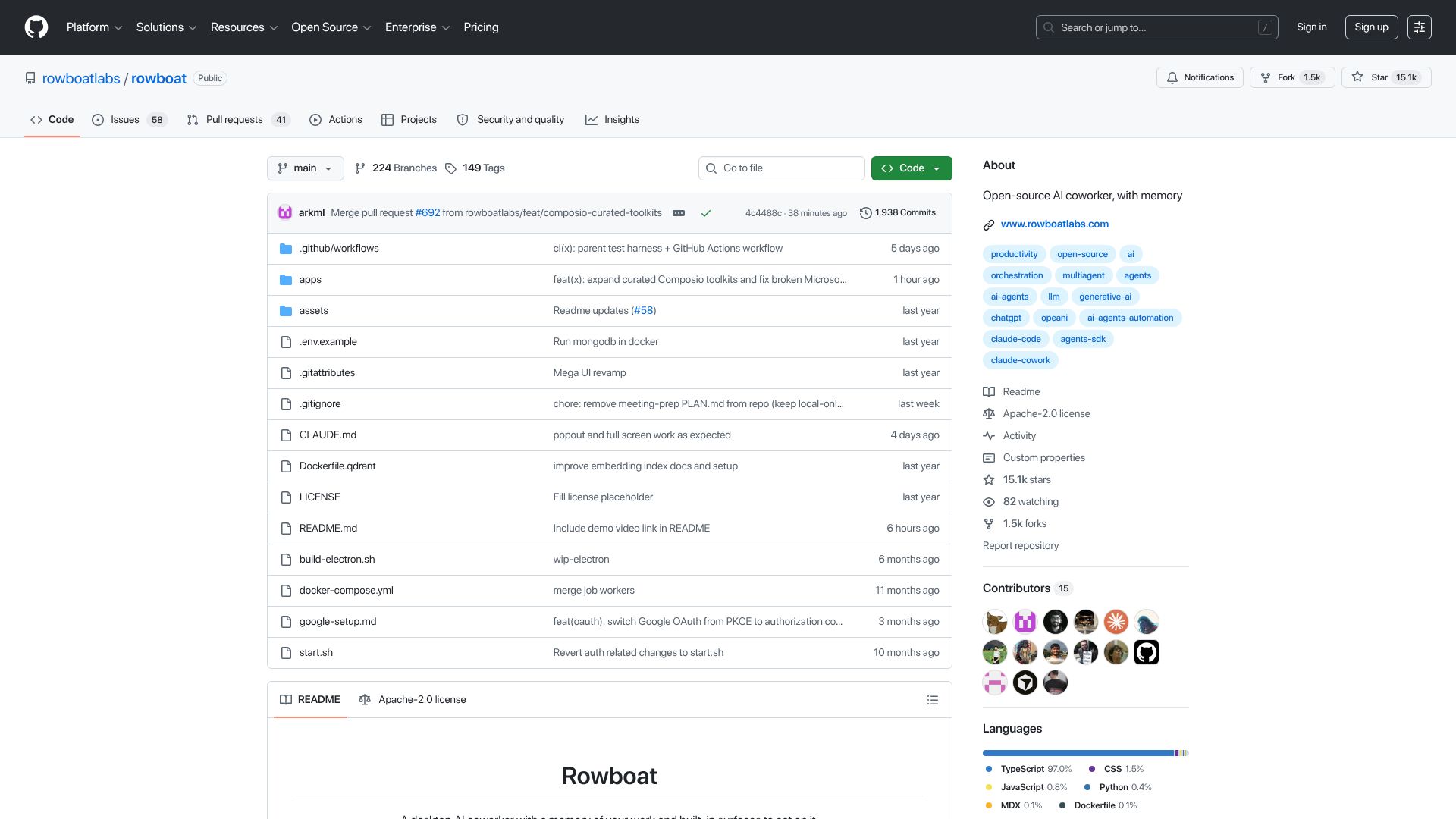Focus the Go to file input
Image resolution: width=1456 pixels, height=819 pixels.
(781, 168)
